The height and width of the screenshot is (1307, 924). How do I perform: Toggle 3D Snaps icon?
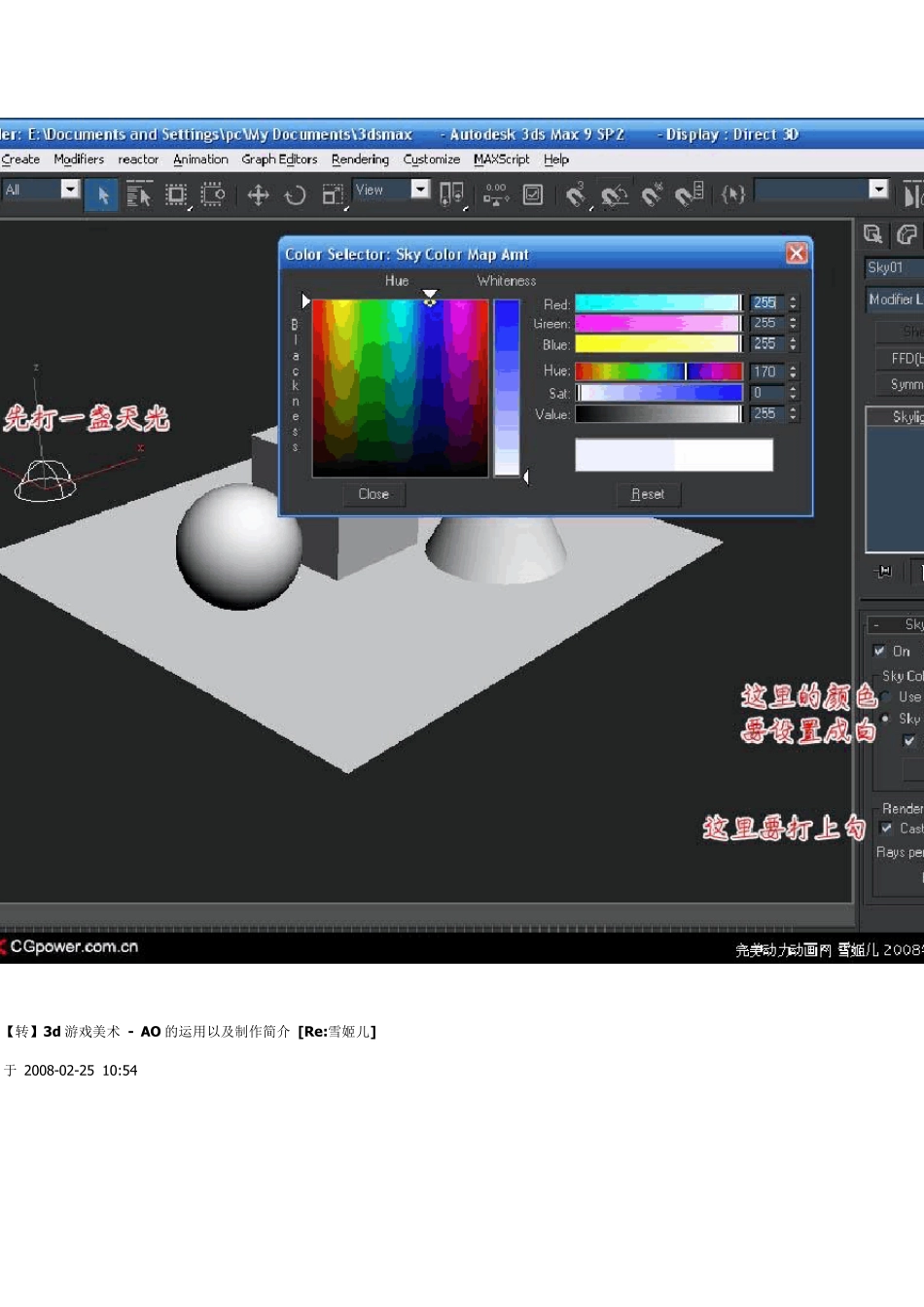click(577, 195)
